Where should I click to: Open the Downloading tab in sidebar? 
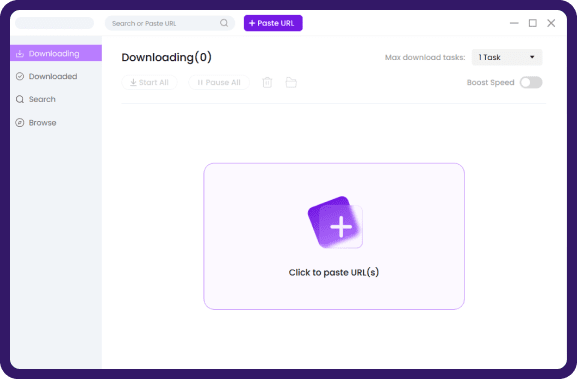pos(56,53)
